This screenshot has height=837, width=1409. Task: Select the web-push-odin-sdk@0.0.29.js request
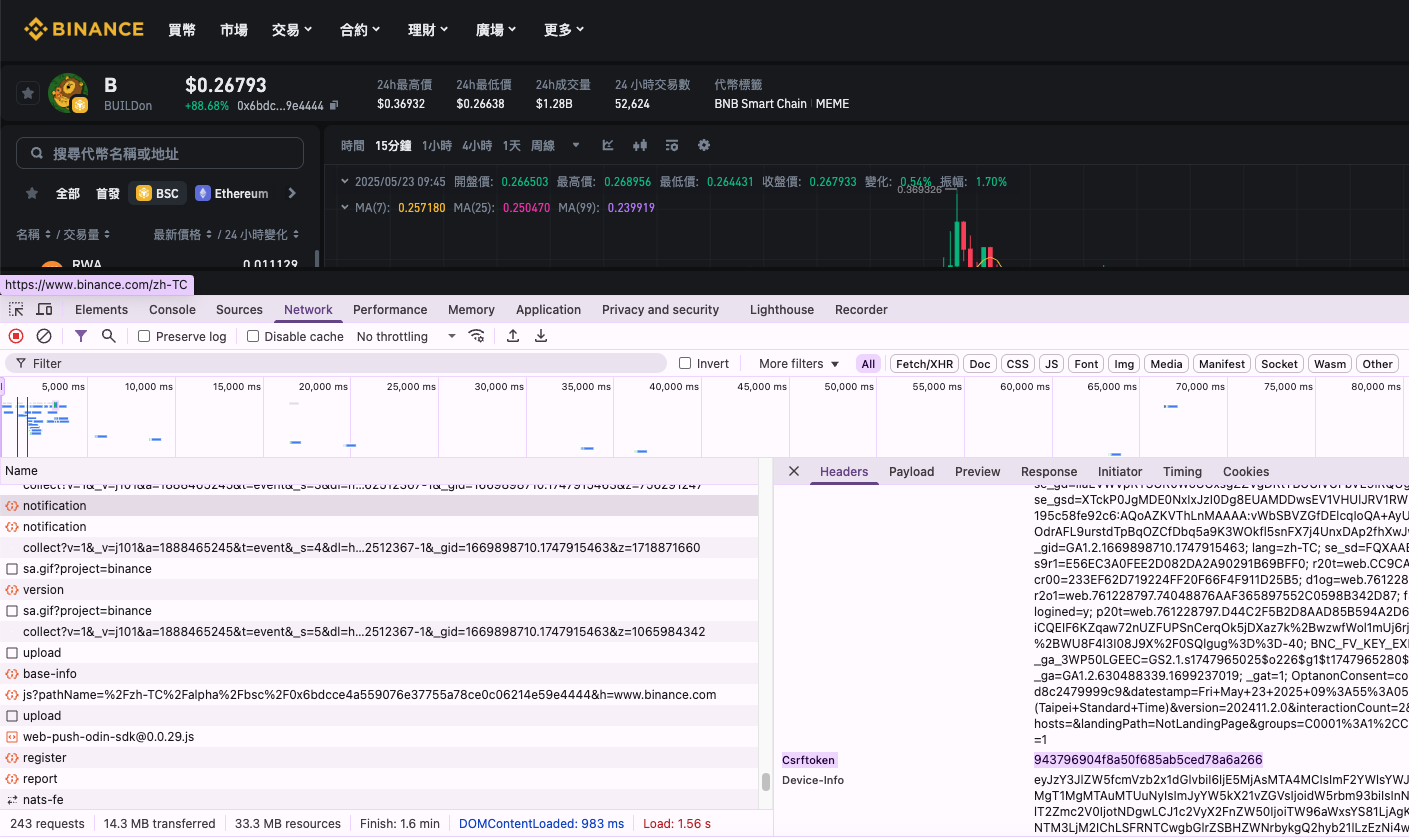pyautogui.click(x=379, y=736)
